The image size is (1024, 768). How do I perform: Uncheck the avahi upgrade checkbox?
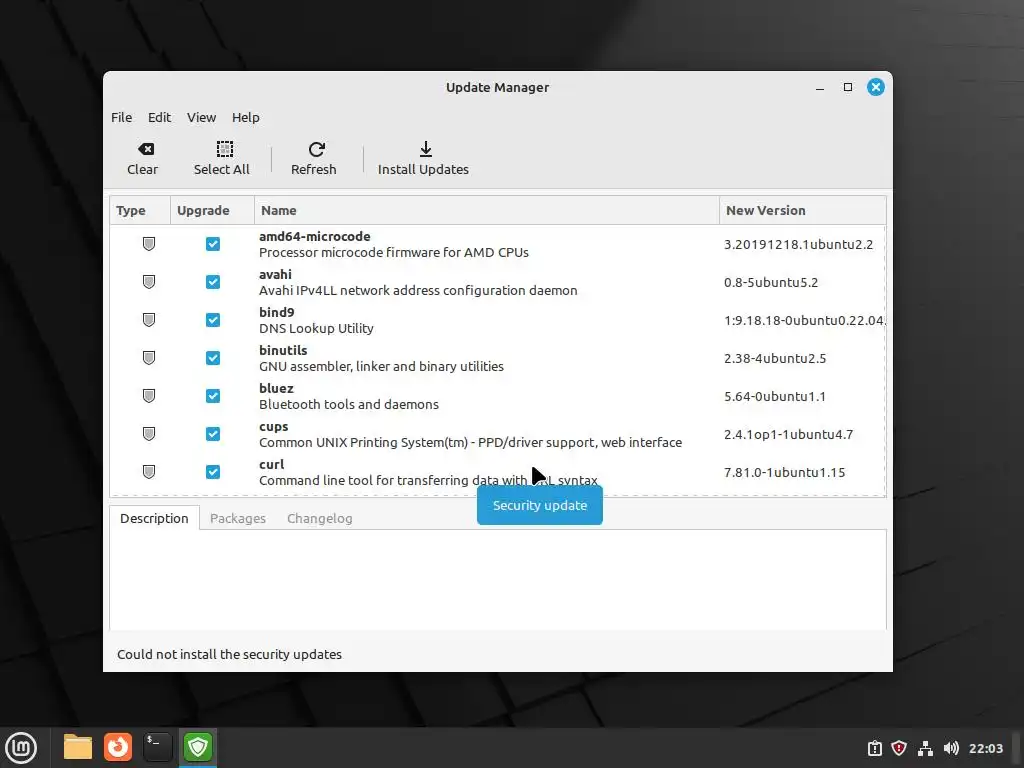pyautogui.click(x=213, y=282)
